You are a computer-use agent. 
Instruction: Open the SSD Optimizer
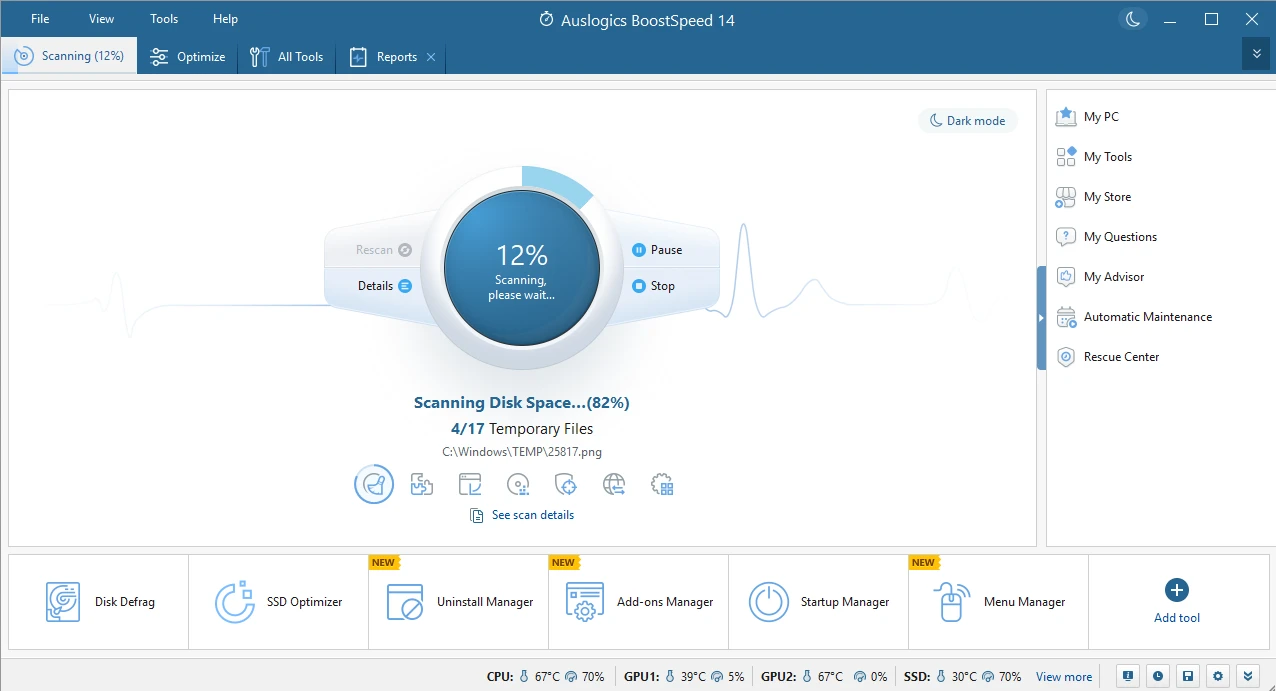[x=277, y=601]
